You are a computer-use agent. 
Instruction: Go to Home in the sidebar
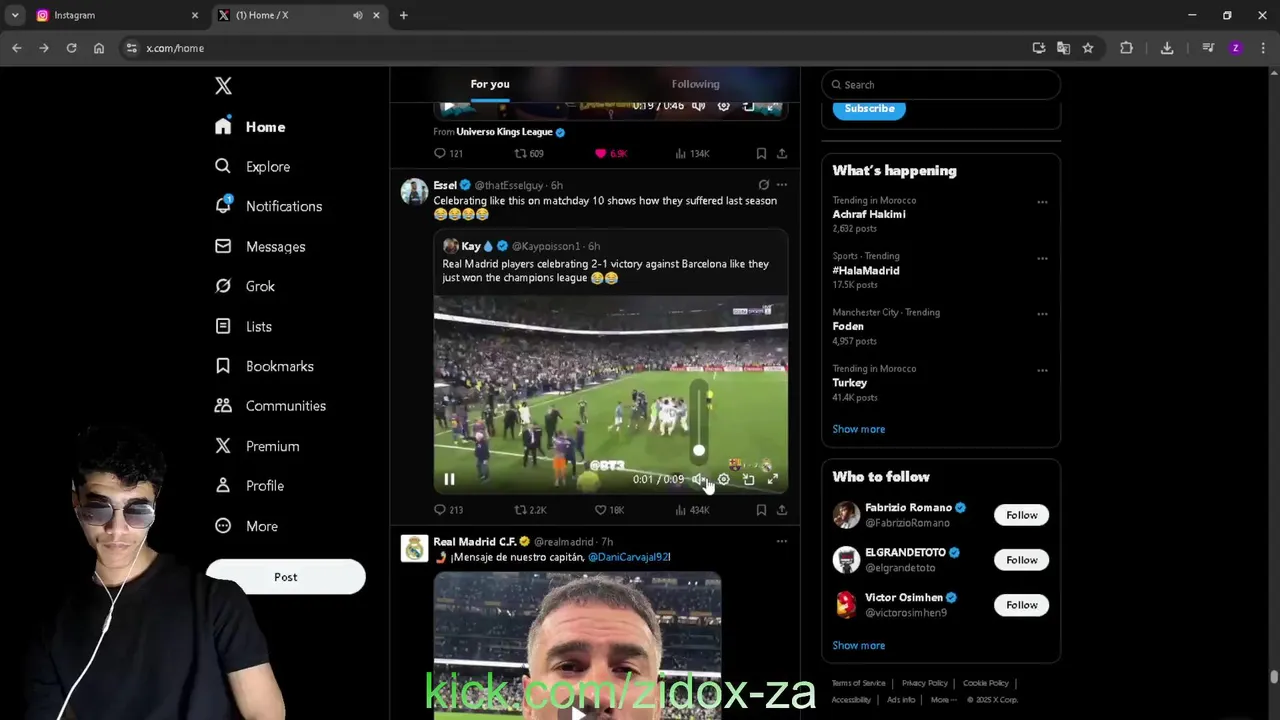pos(251,127)
